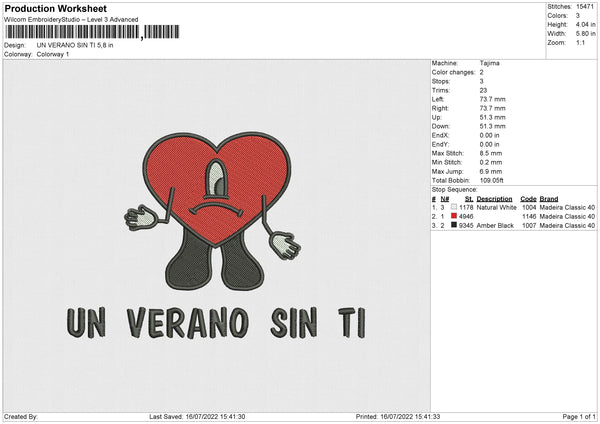Image resolution: width=600 pixels, height=424 pixels.
Task: Click the Last Saved timestamp
Action: click(197, 416)
